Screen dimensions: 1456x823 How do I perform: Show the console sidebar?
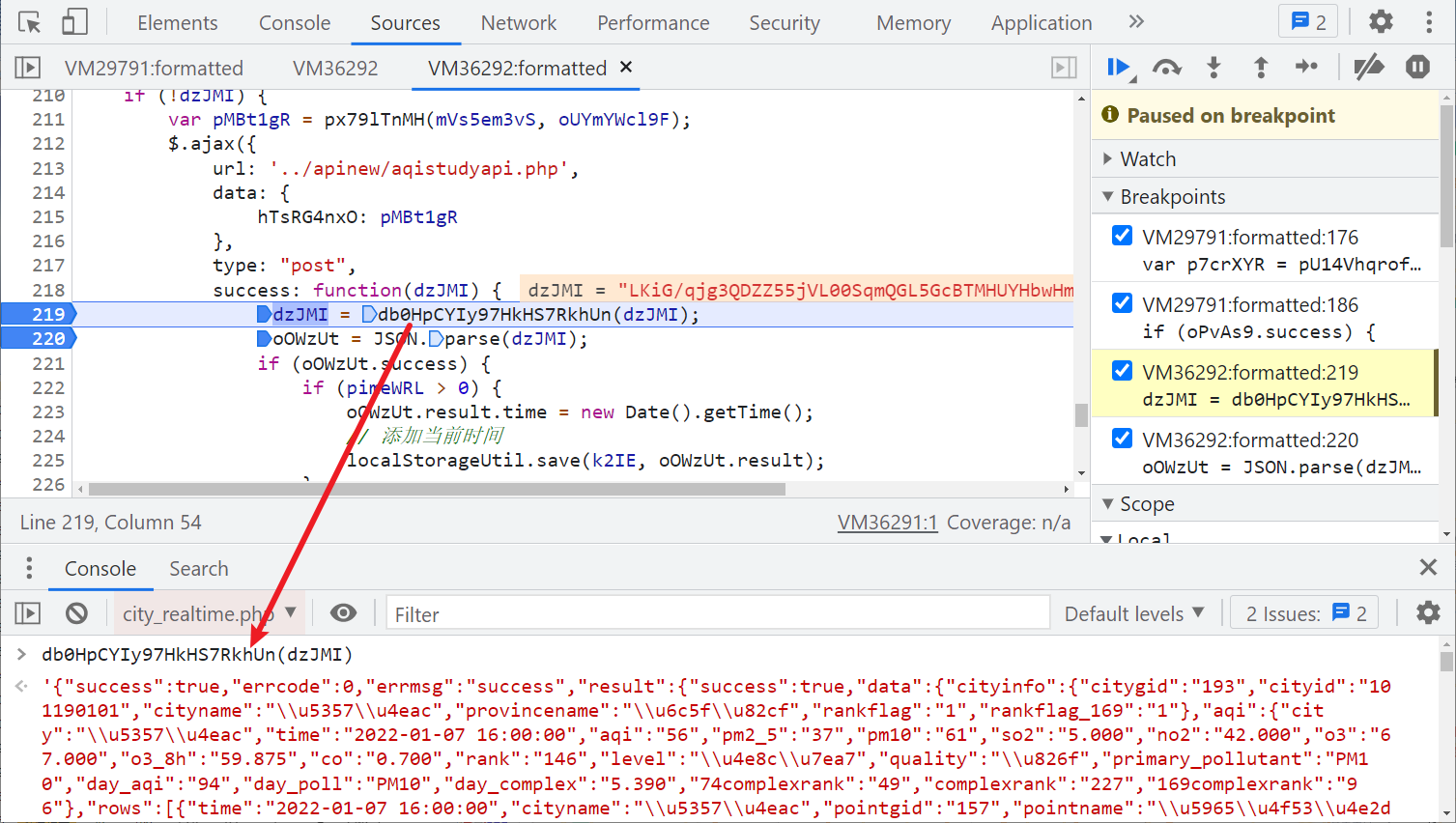[x=27, y=613]
